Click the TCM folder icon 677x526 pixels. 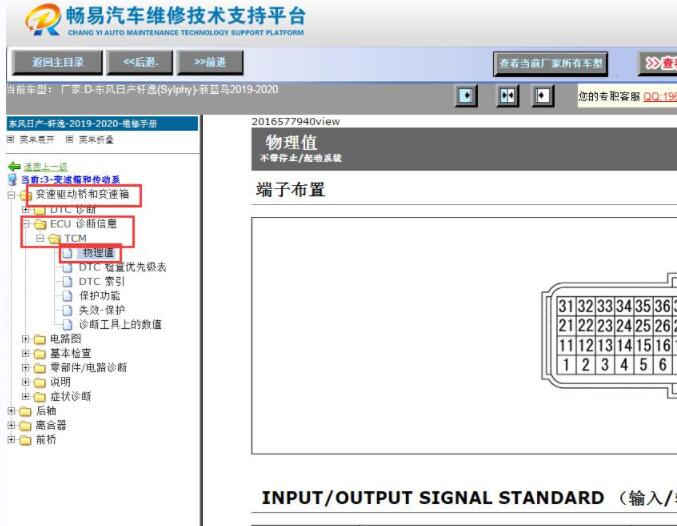pos(54,238)
